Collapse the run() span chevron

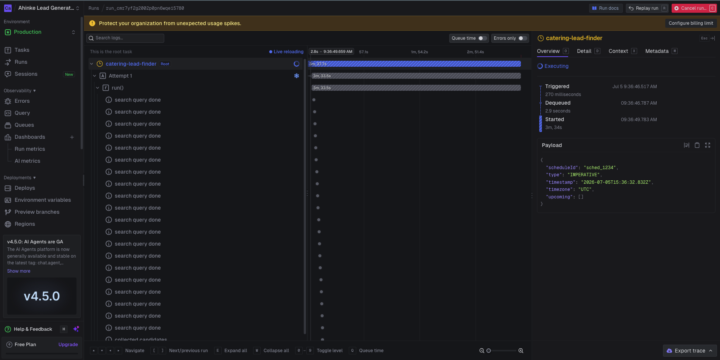coord(97,88)
